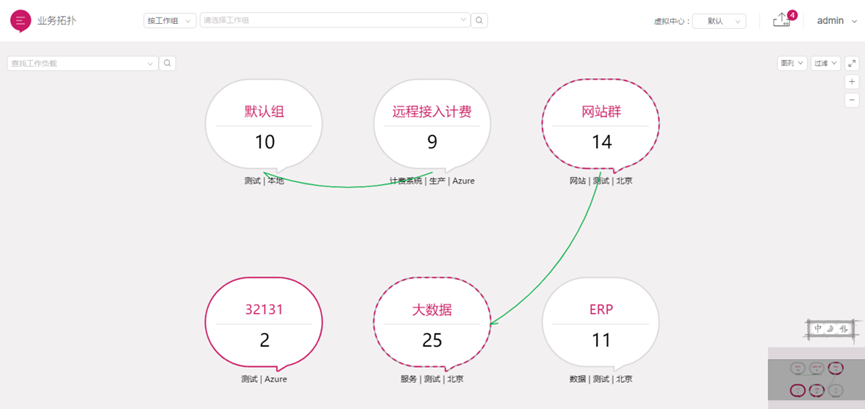The image size is (865, 409).
Task: Open the hamburger main menu icon
Action: [20, 20]
